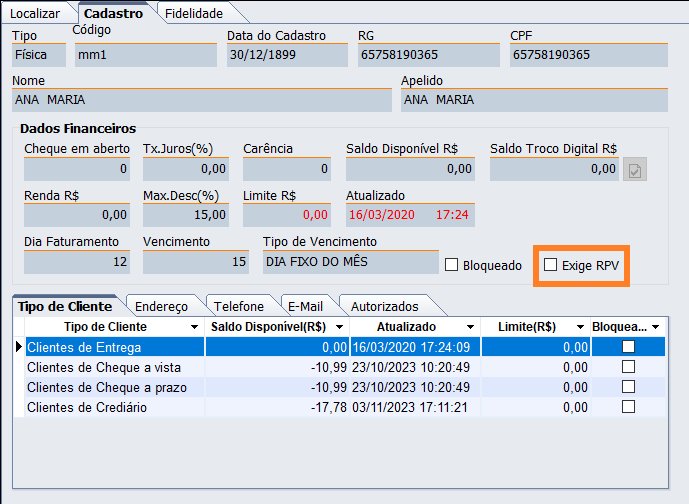The image size is (689, 504).
Task: Switch to the Endereço tab
Action: (160, 306)
